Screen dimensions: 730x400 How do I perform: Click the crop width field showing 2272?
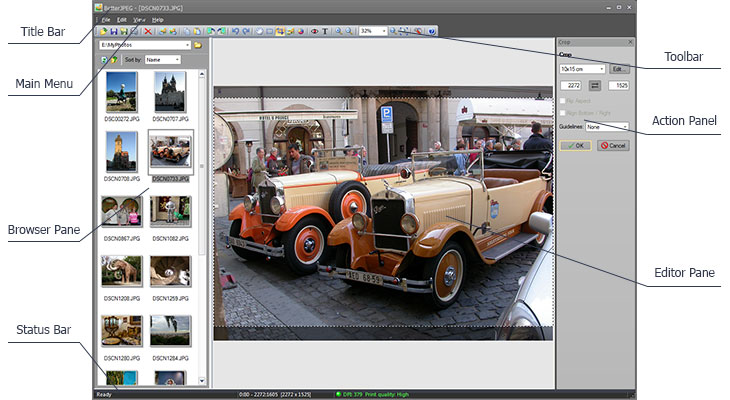(571, 85)
